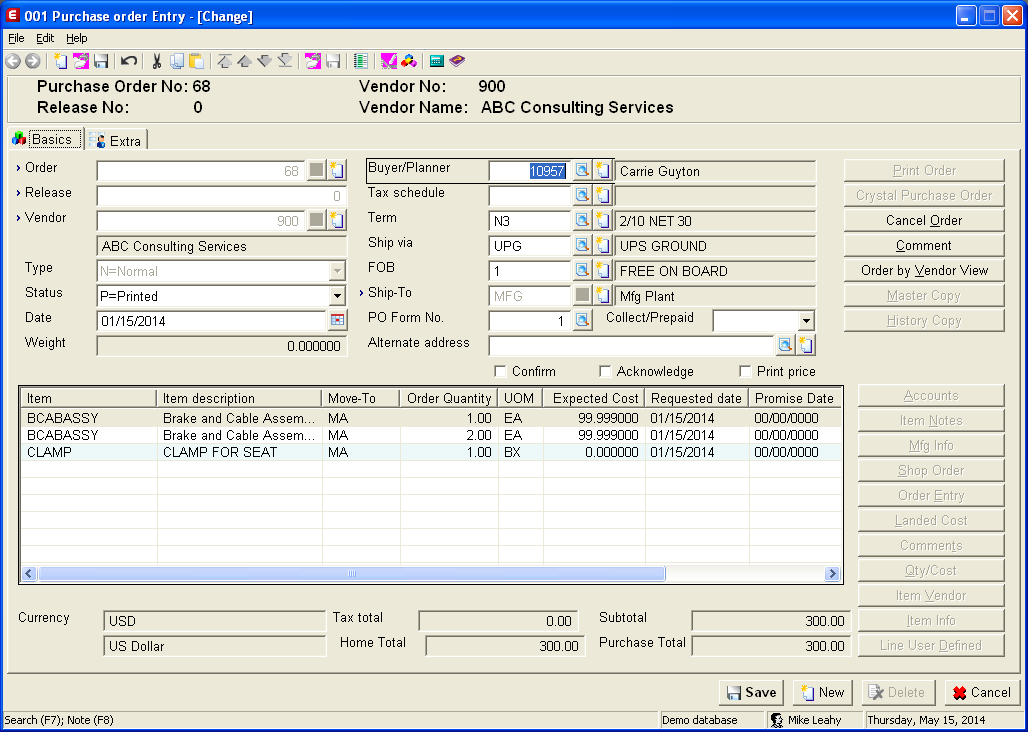Click the Order Quantity column header
Screen dimensions: 1028x732
[x=448, y=398]
